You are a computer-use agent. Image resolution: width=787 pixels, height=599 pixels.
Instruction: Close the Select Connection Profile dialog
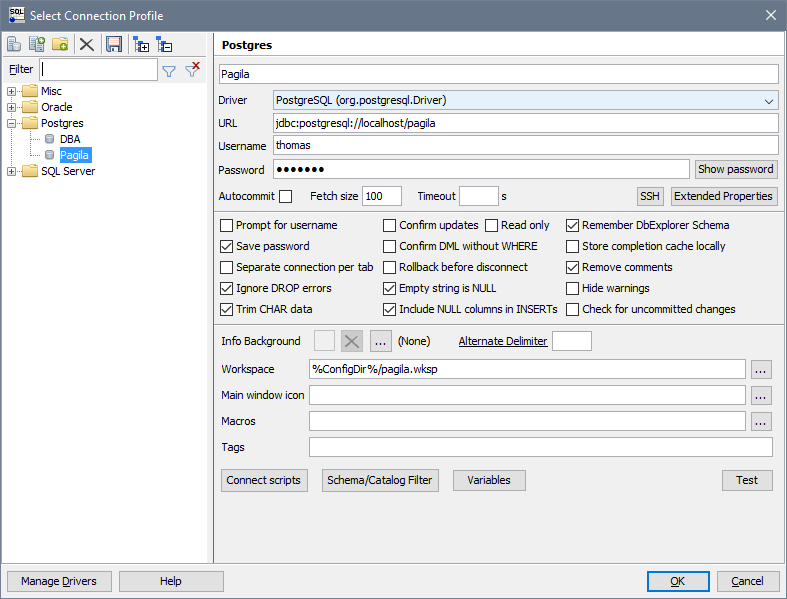point(771,15)
